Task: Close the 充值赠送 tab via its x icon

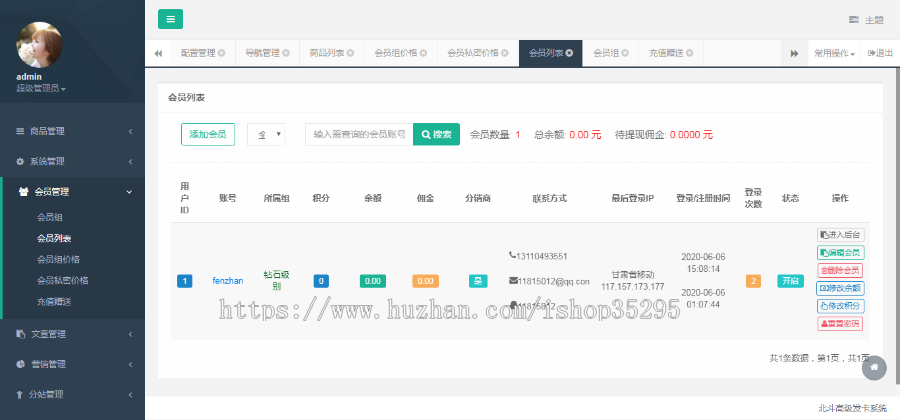Action: click(689, 53)
